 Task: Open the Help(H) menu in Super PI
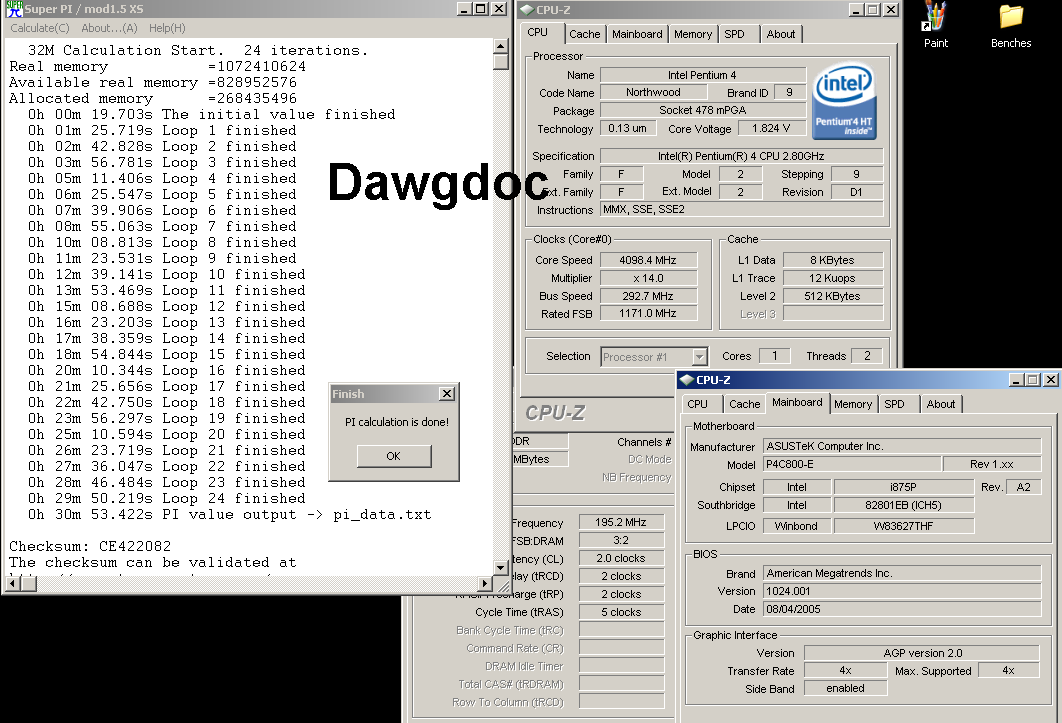pyautogui.click(x=167, y=28)
